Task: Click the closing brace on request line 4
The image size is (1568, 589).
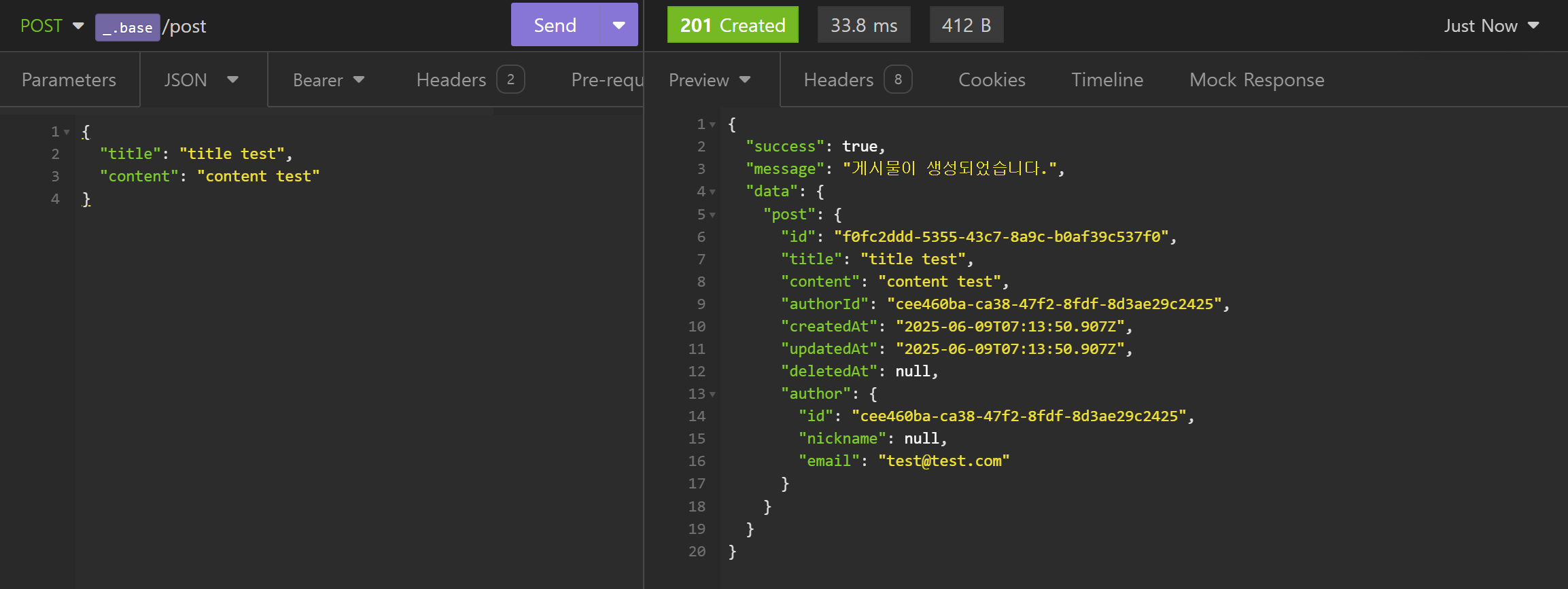Action: point(86,199)
